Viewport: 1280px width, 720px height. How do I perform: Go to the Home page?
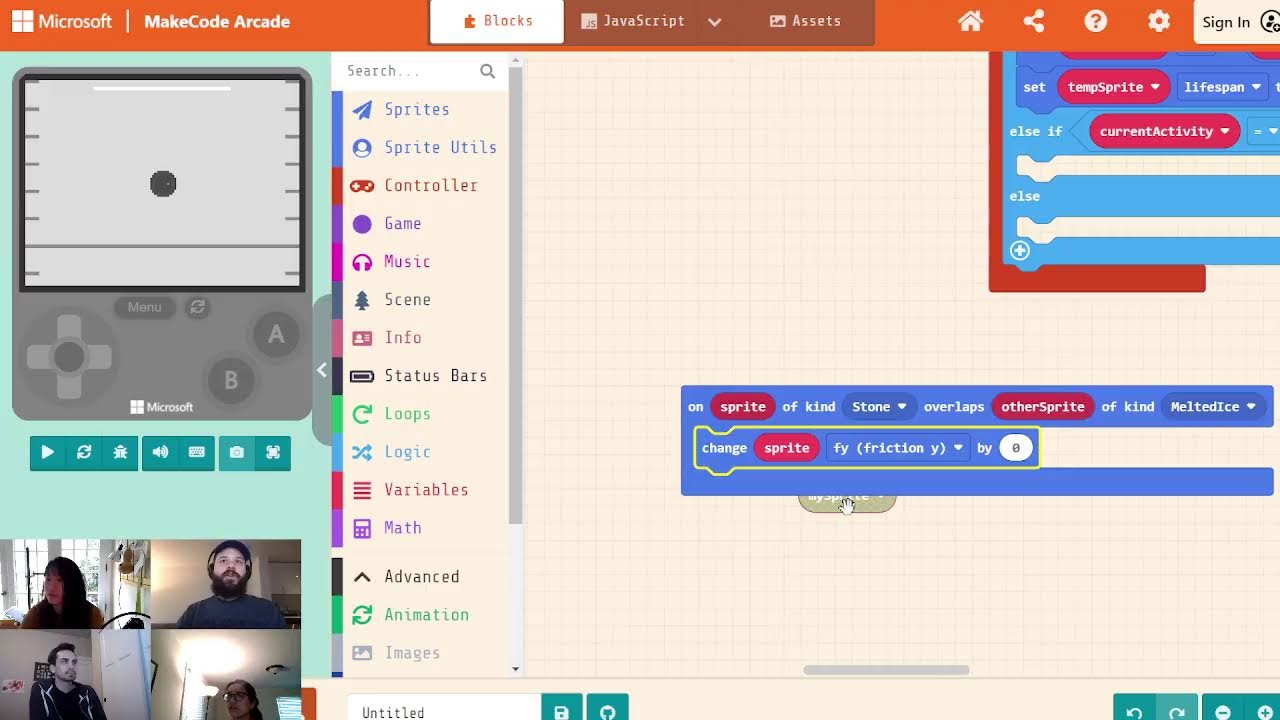pos(970,21)
